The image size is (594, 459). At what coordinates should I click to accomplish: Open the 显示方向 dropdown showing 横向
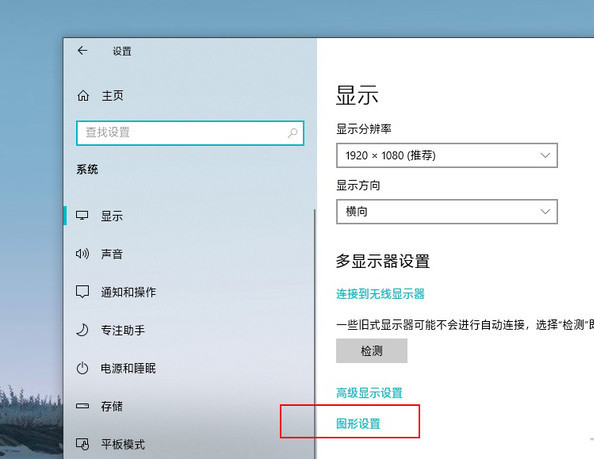(447, 211)
